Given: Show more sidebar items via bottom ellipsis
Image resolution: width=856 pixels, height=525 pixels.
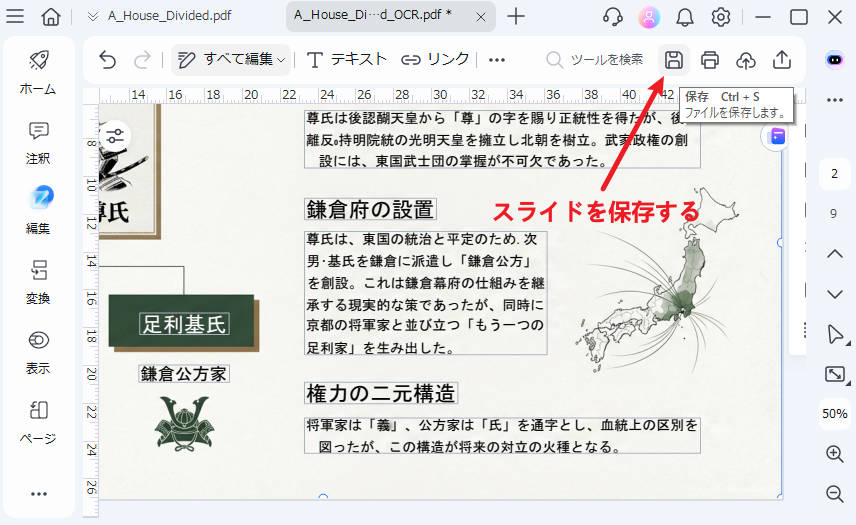Looking at the screenshot, I should click(x=39, y=494).
